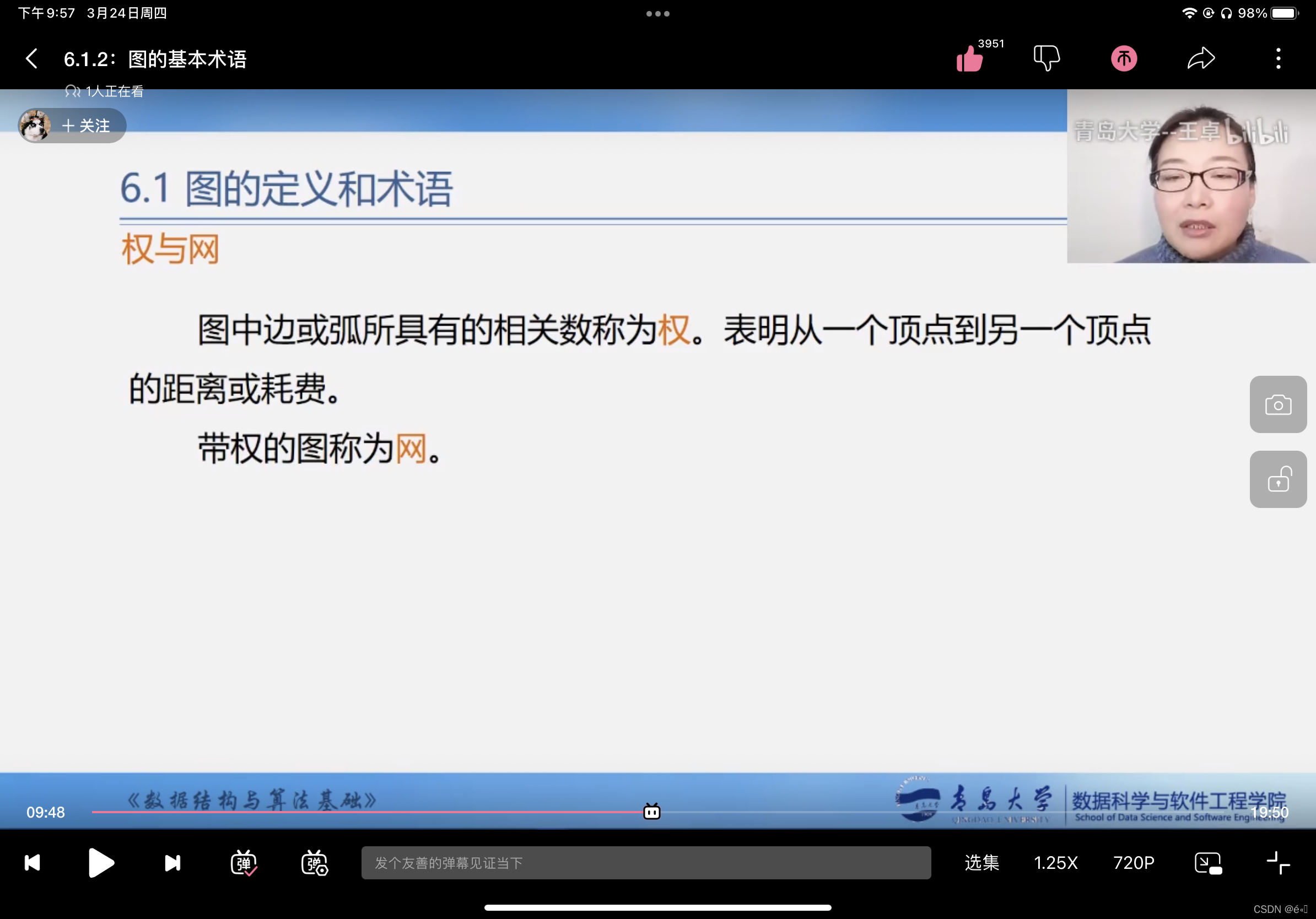Exit fullscreen with the corner icon
The image size is (1316, 919).
(x=1277, y=862)
